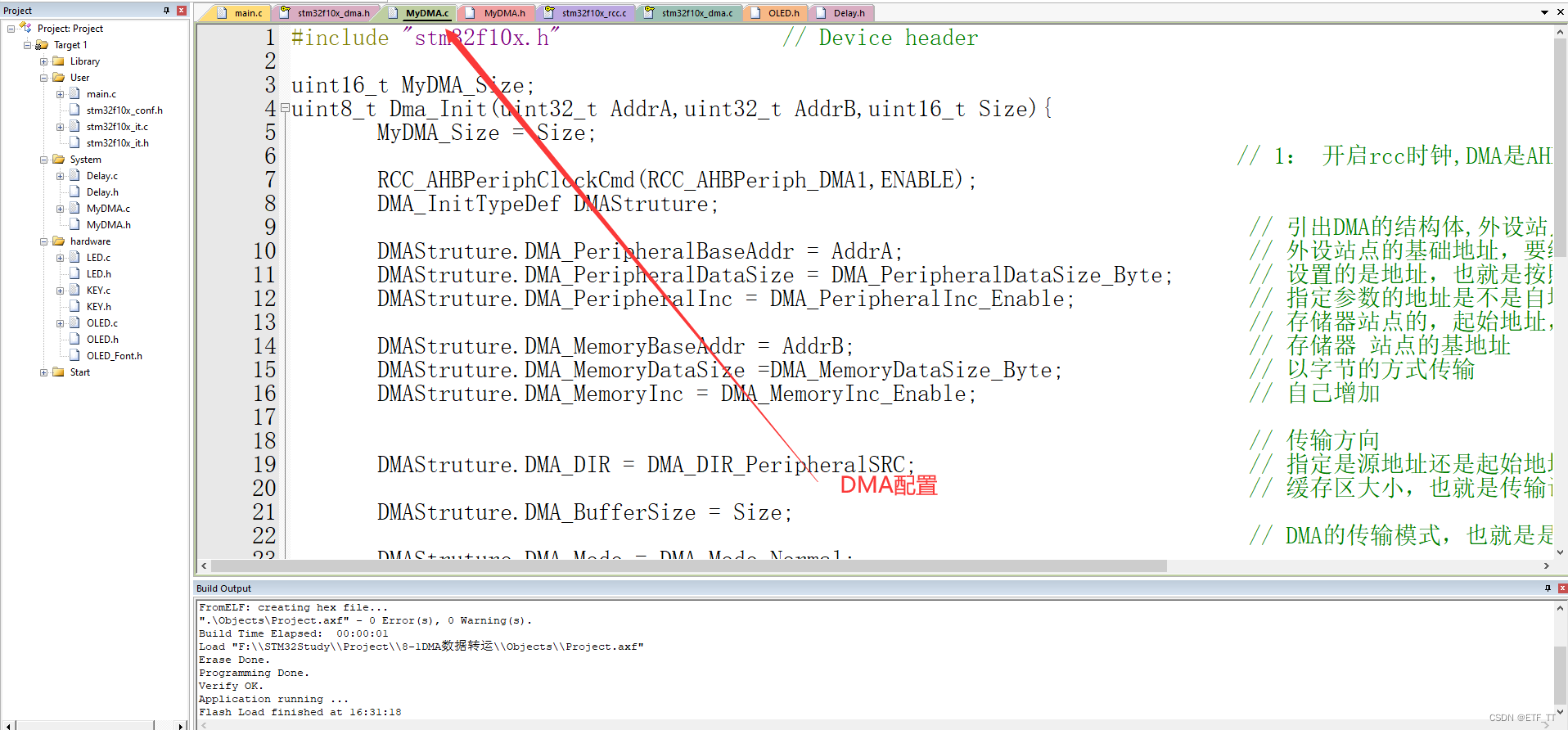
Task: Click 'Programming Done.' in Build Output
Action: coord(253,673)
